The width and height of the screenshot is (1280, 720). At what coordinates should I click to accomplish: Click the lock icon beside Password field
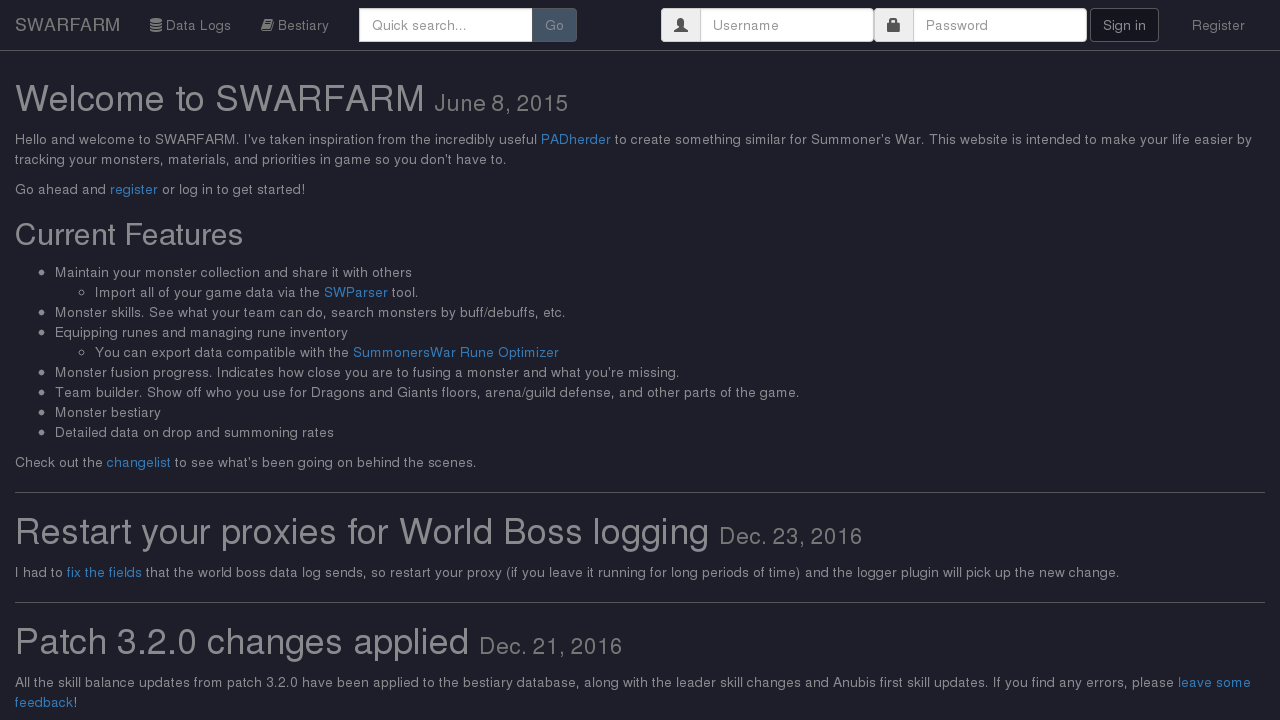coord(894,25)
